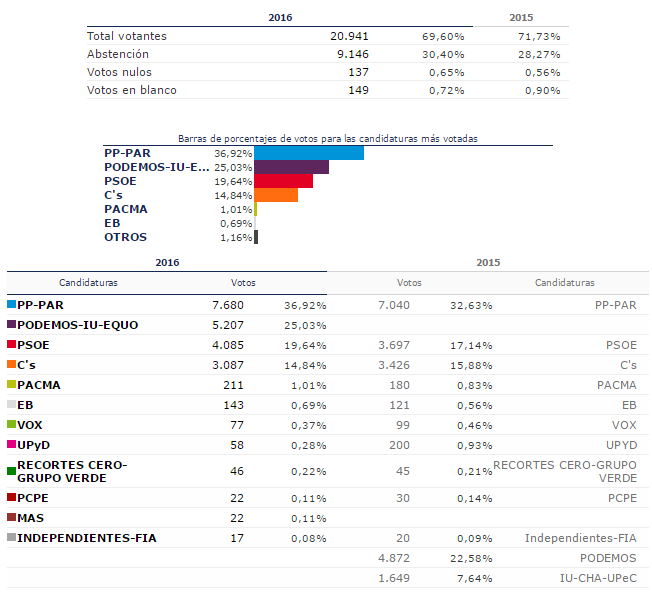Image resolution: width=652 pixels, height=601 pixels.
Task: Click the green VOX color swatch
Action: [x=11, y=424]
